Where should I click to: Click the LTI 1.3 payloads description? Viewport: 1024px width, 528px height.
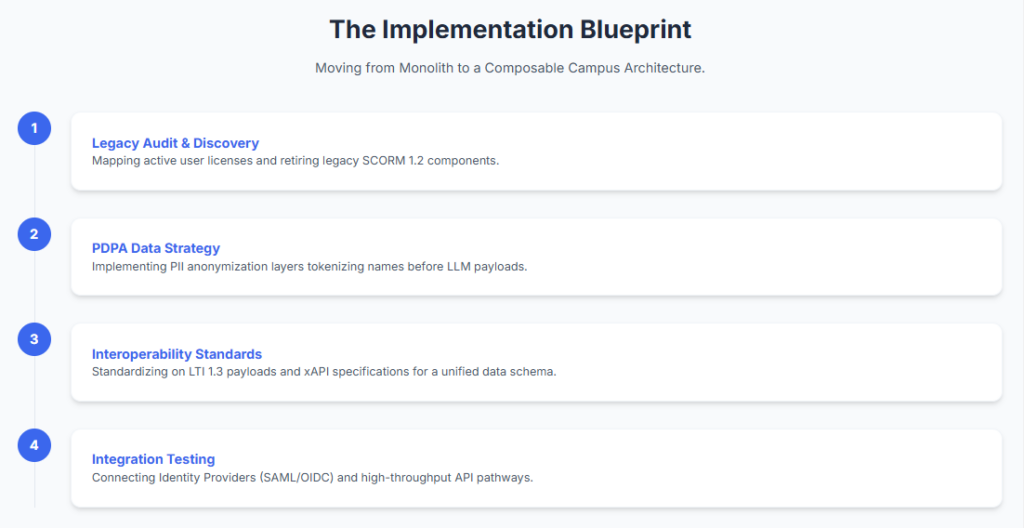pyautogui.click(x=324, y=372)
